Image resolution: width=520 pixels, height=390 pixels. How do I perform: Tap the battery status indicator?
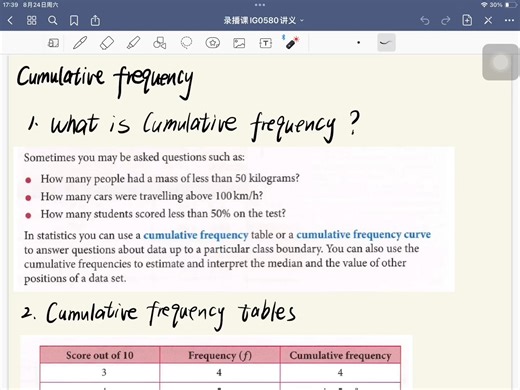(511, 5)
